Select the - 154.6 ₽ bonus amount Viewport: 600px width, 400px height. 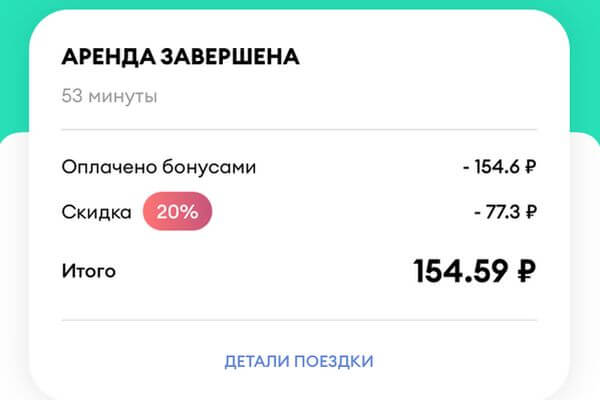[x=500, y=167]
